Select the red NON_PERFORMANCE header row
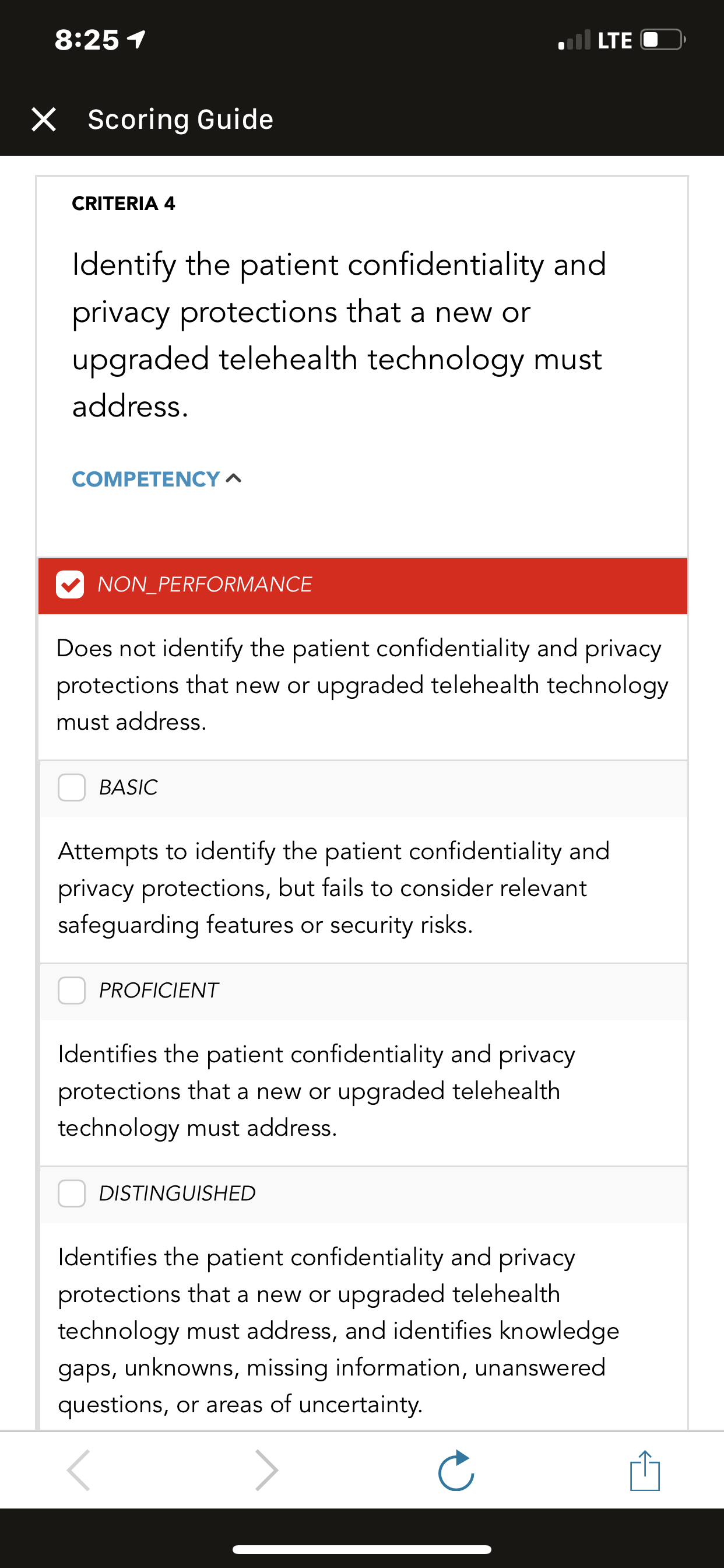This screenshot has width=724, height=1568. [363, 586]
